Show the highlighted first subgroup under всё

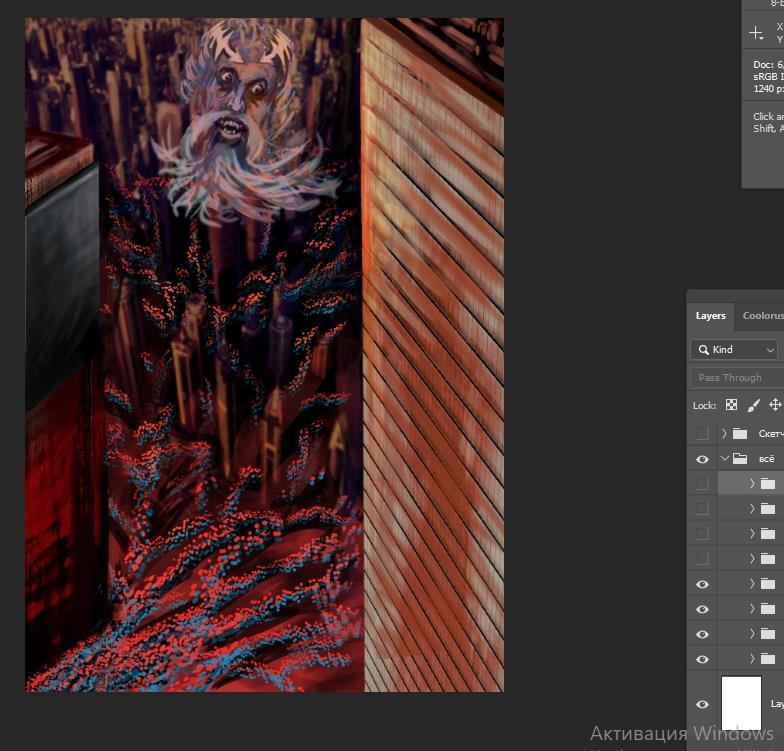pyautogui.click(x=702, y=484)
